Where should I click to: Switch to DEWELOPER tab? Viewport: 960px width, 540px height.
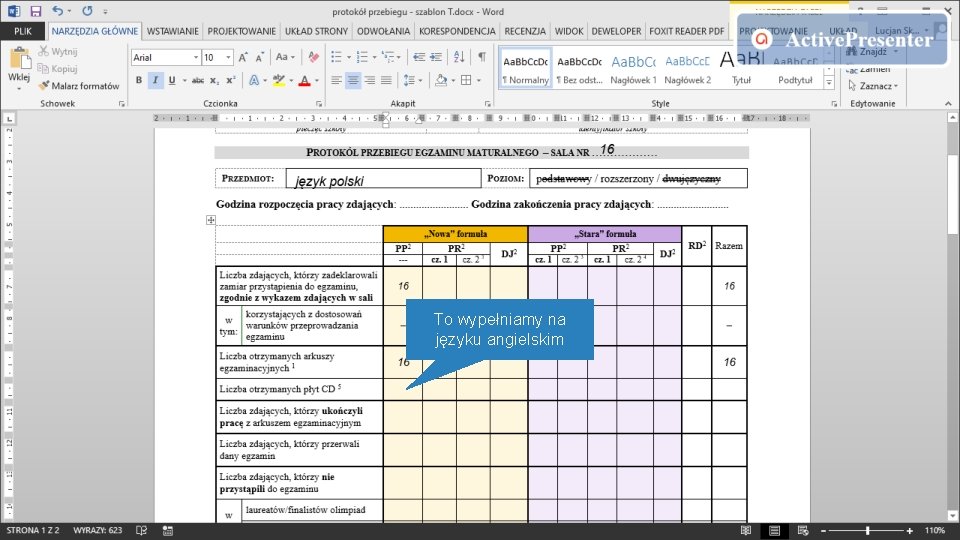coord(616,31)
